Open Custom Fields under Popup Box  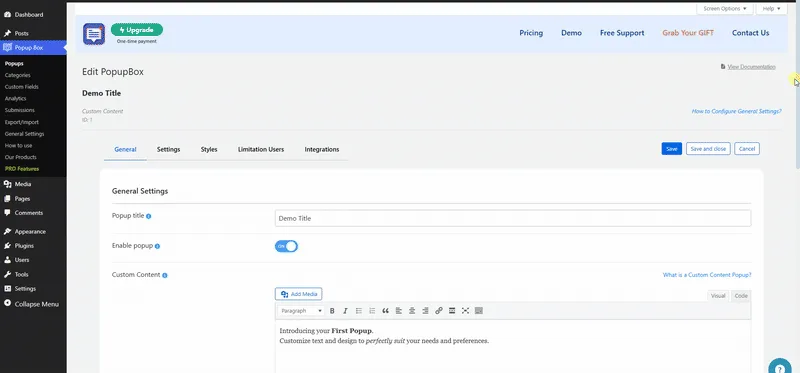[21, 87]
